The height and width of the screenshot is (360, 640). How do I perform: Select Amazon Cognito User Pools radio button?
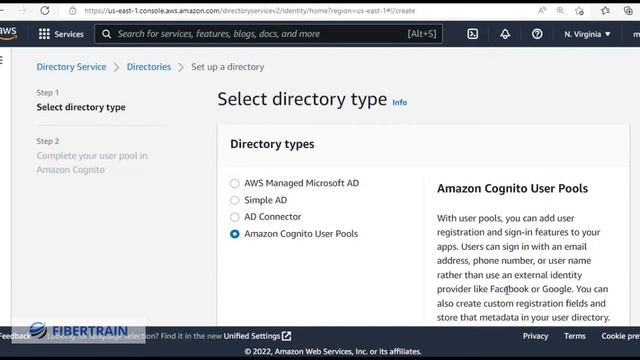click(235, 234)
